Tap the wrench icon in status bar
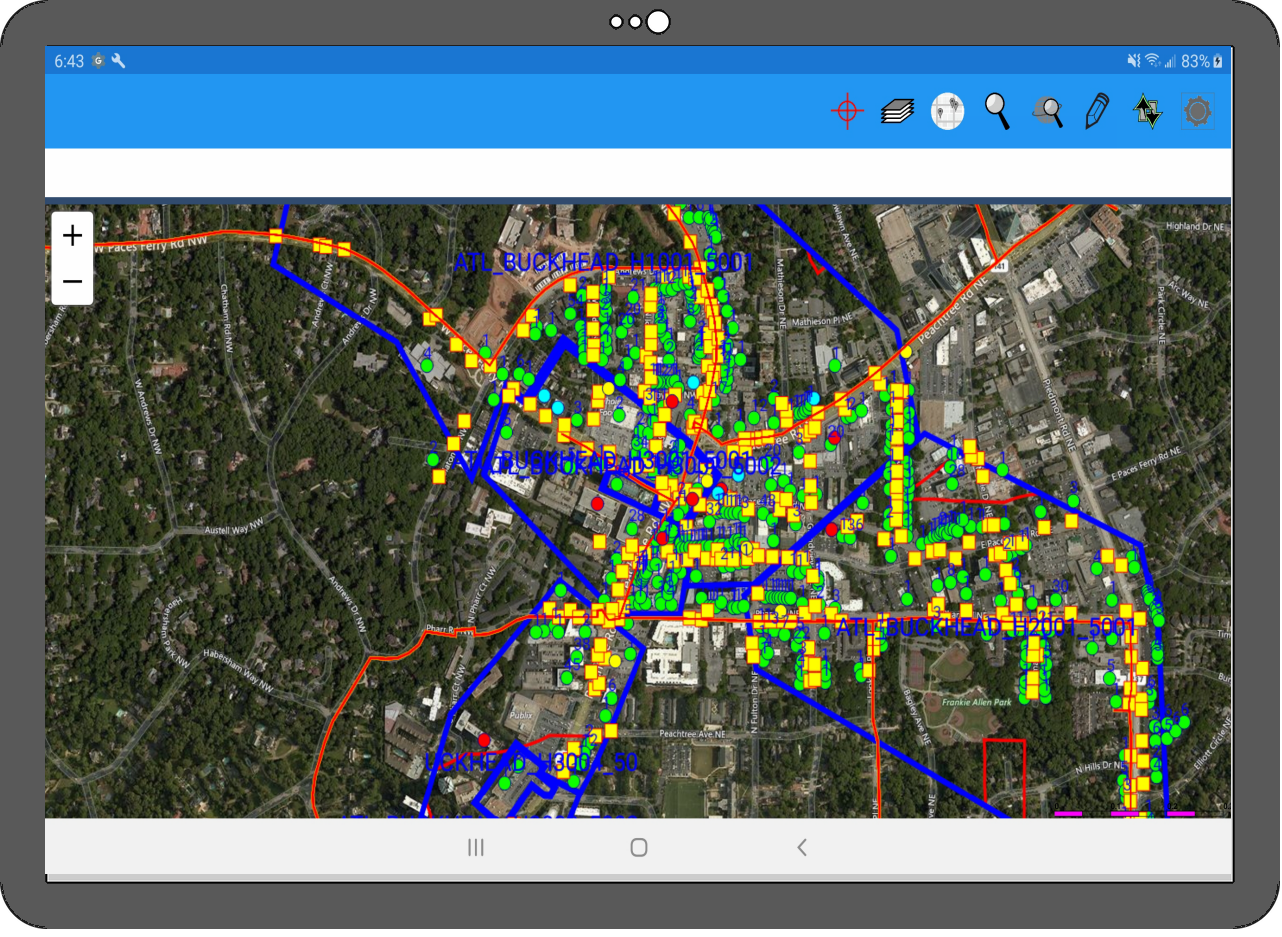This screenshot has height=937, width=1282. [x=118, y=61]
